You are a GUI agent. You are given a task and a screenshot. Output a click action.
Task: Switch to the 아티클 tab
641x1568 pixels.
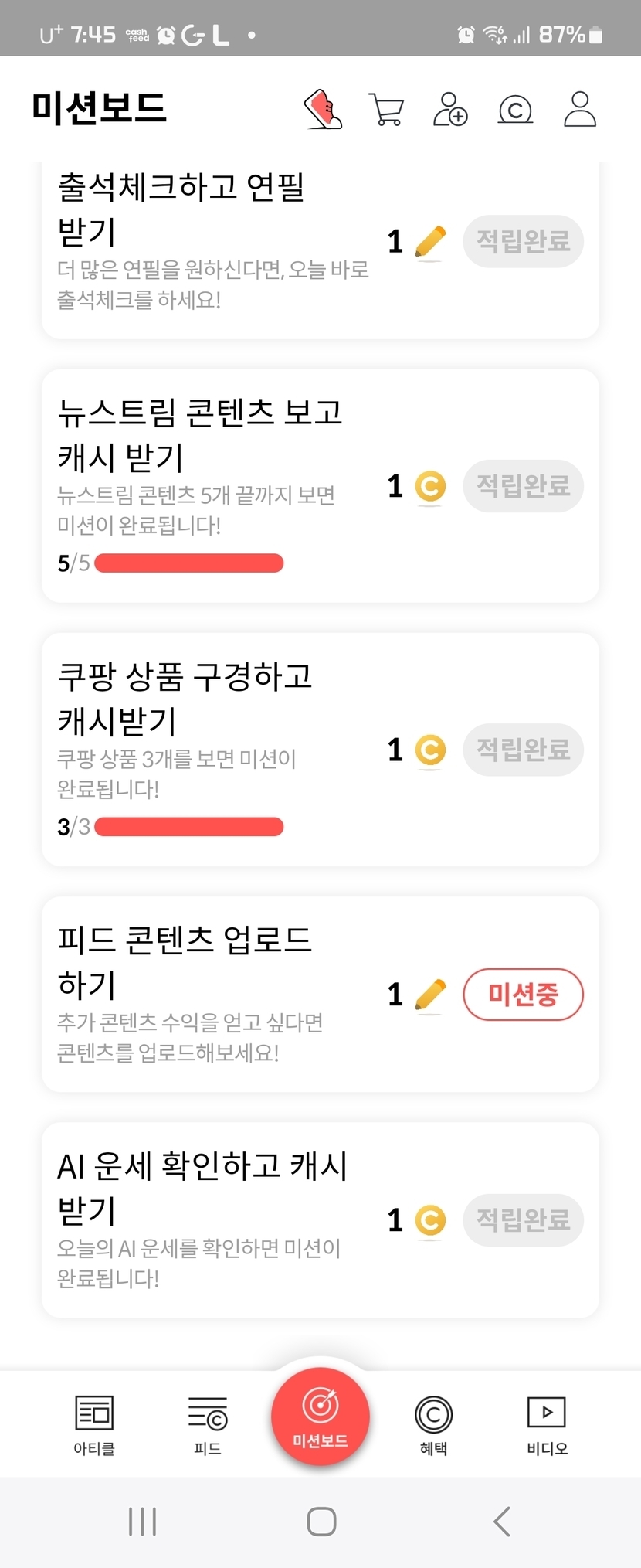point(94,1425)
